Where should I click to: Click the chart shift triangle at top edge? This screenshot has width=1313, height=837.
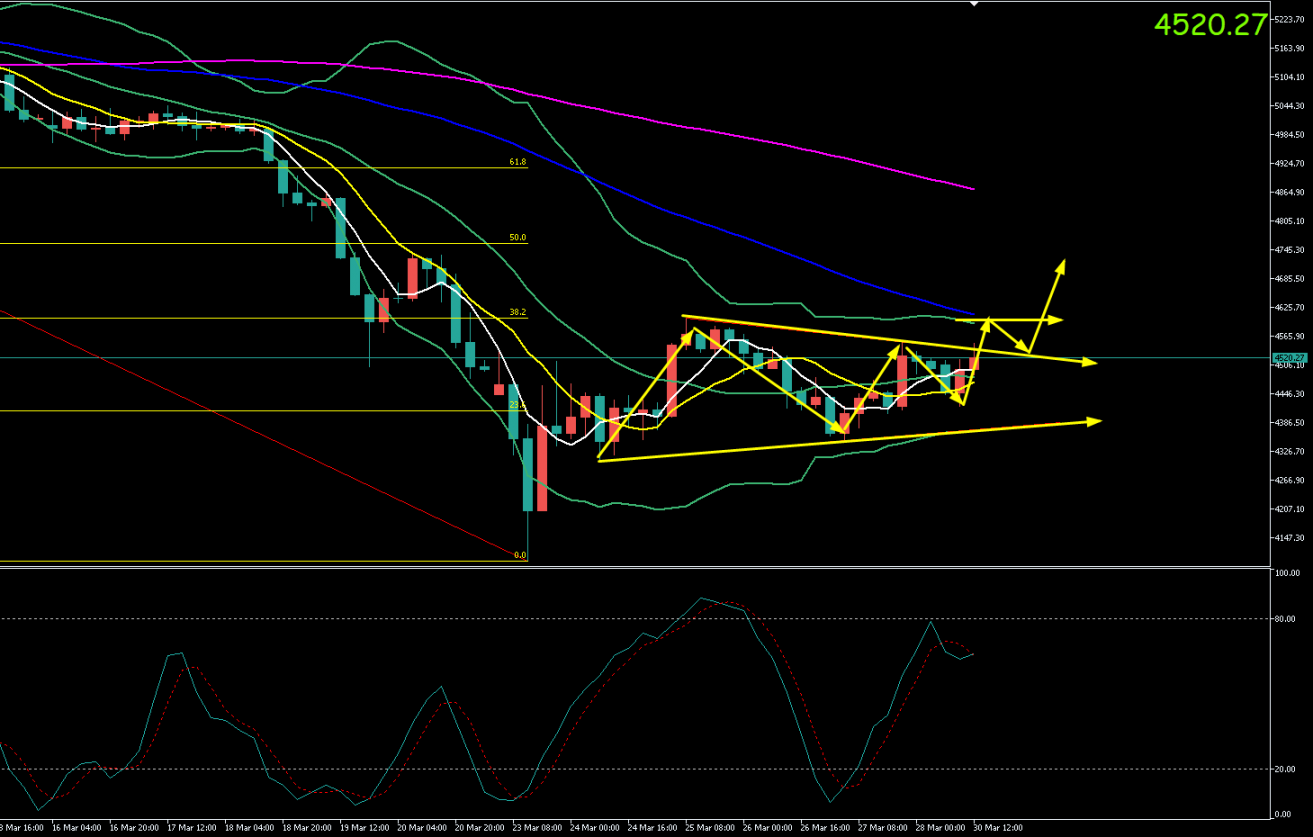point(974,4)
